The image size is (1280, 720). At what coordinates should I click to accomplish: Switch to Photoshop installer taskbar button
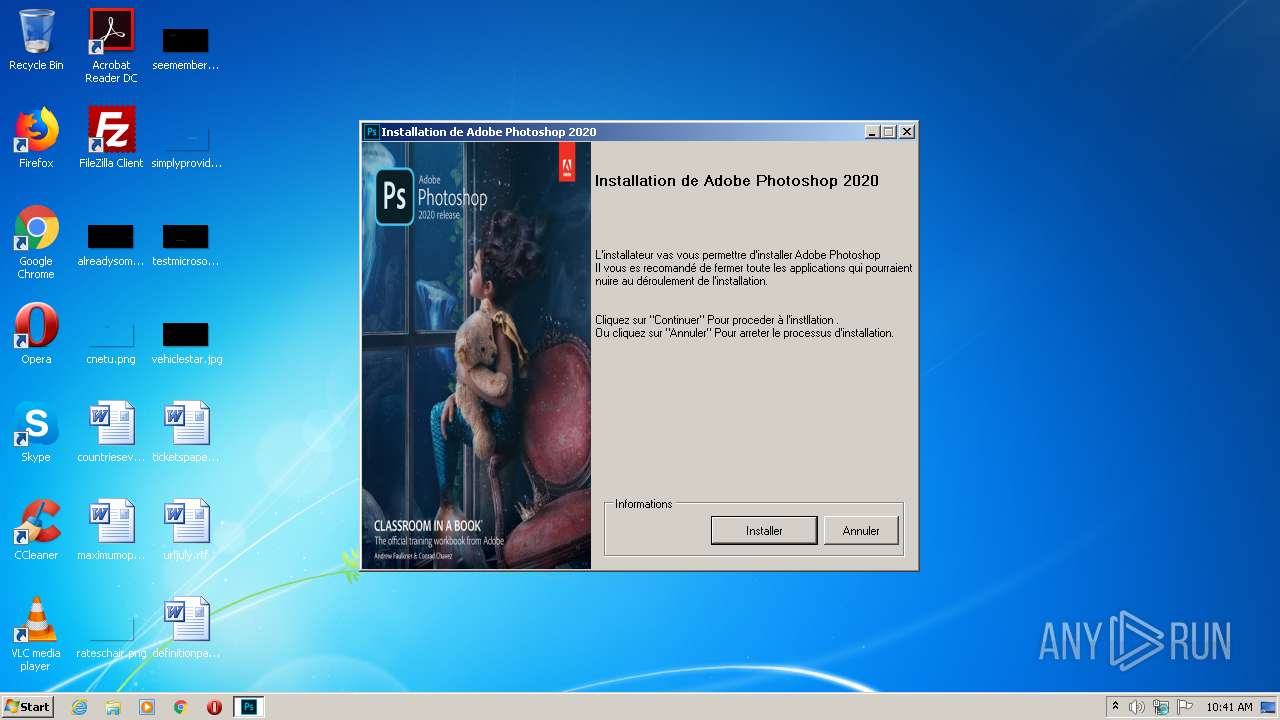click(x=249, y=707)
